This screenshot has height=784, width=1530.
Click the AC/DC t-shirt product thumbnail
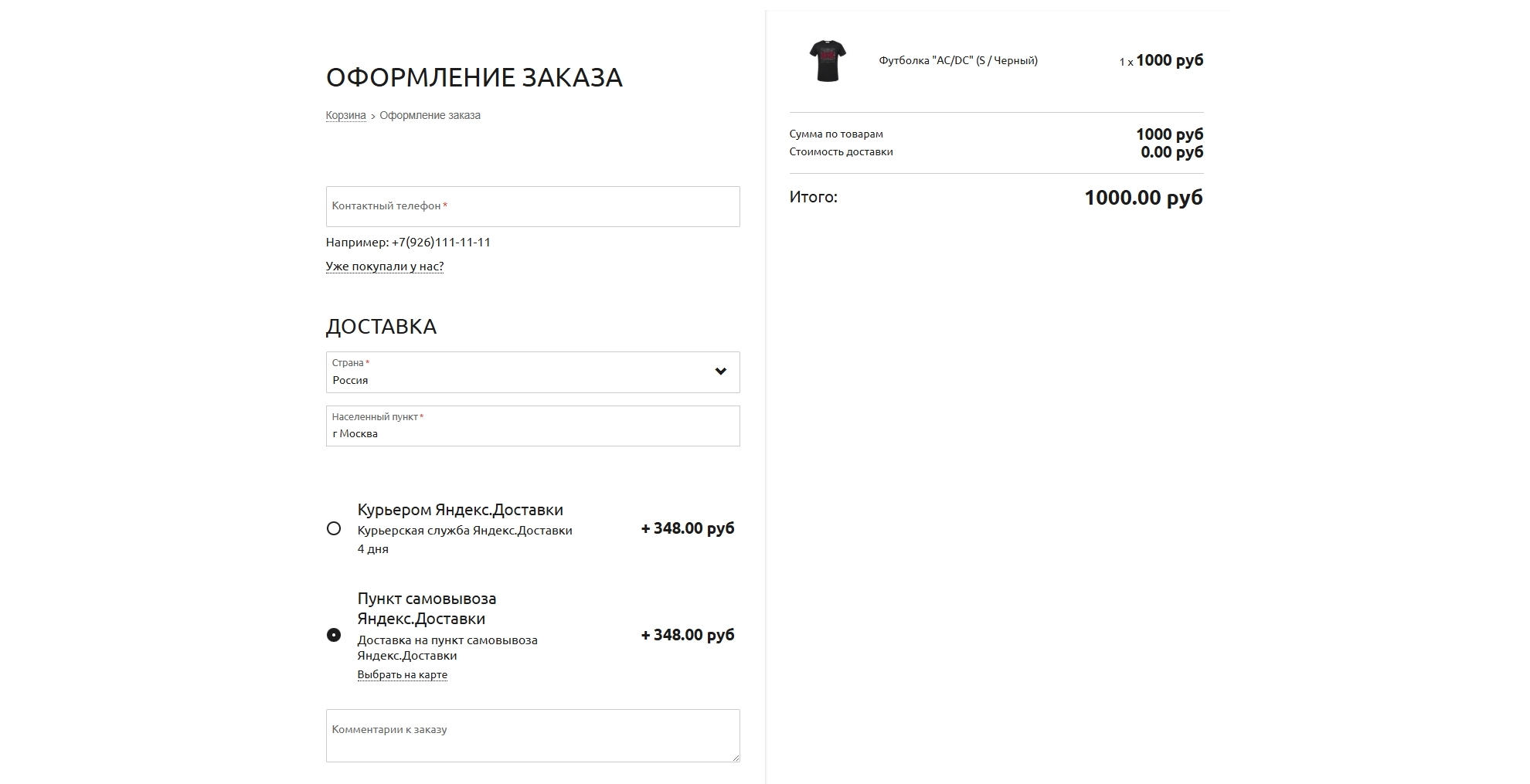click(828, 61)
